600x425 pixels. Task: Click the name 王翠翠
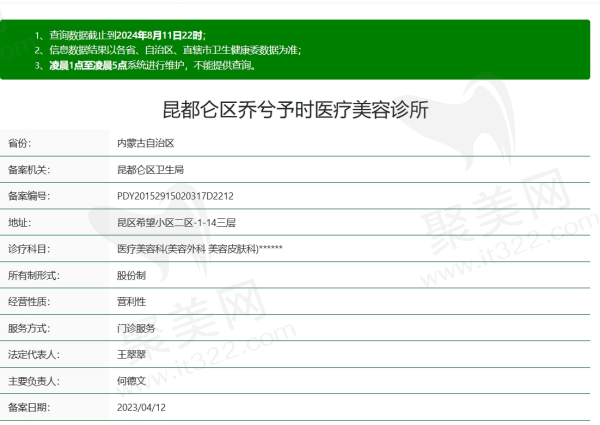click(x=131, y=355)
